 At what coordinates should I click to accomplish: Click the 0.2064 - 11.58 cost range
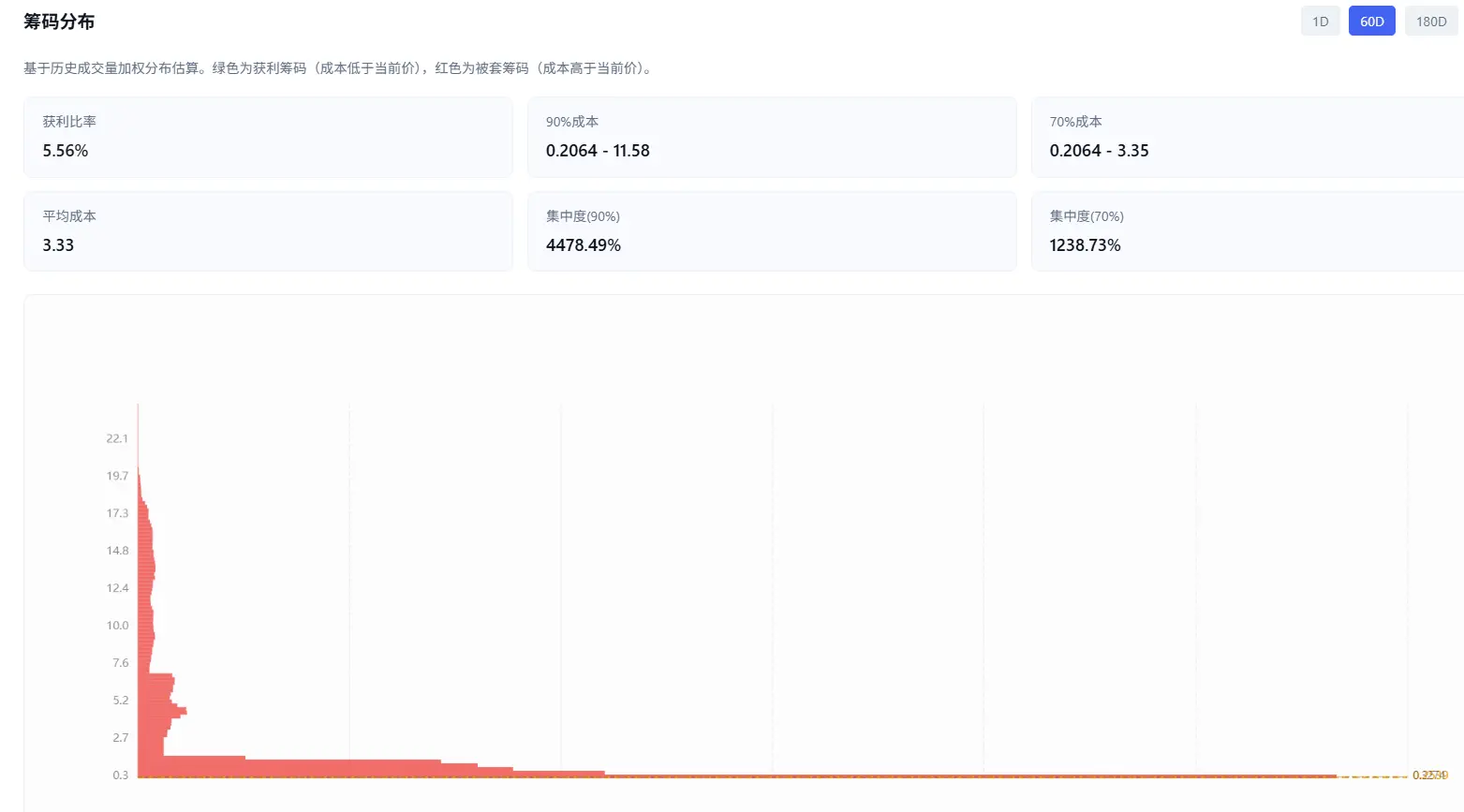(x=598, y=151)
